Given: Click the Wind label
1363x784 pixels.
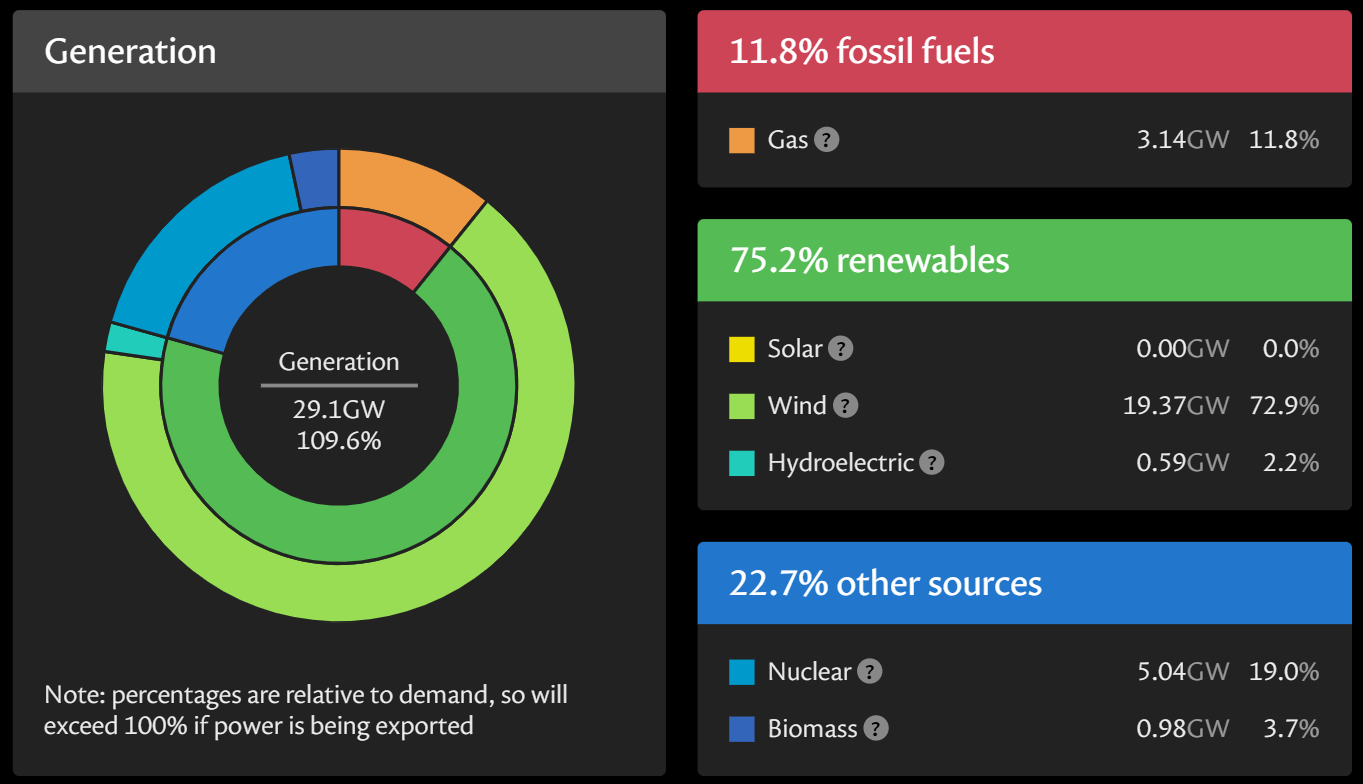Looking at the screenshot, I should (797, 406).
